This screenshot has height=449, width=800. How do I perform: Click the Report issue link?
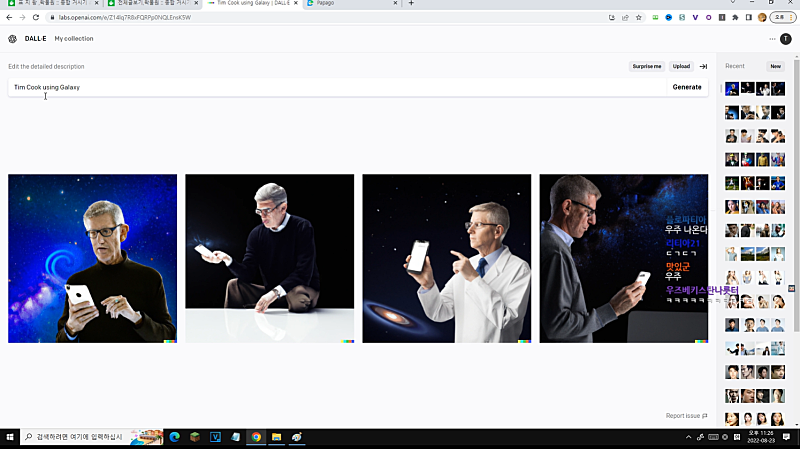(686, 416)
